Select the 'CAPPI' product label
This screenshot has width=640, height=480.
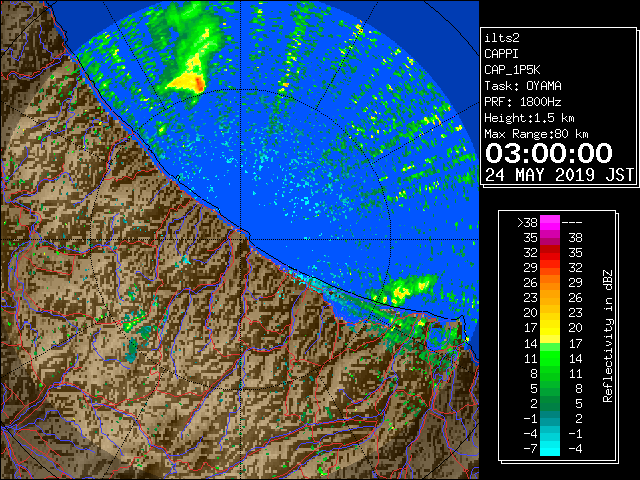pyautogui.click(x=501, y=54)
